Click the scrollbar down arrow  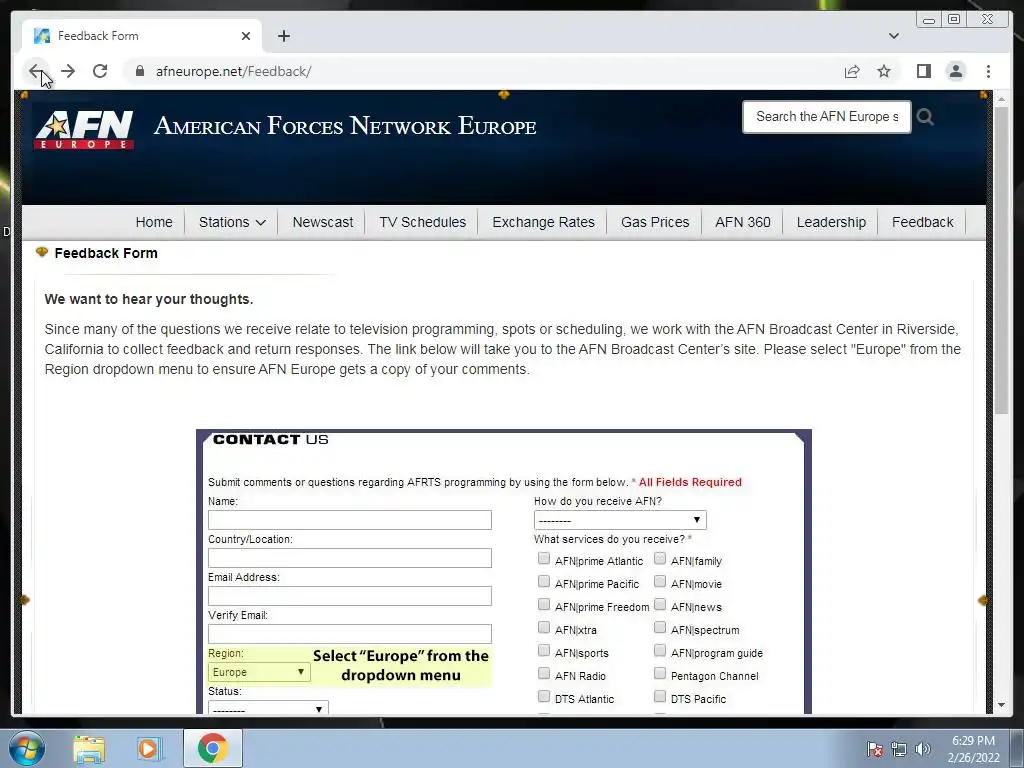[x=1001, y=705]
